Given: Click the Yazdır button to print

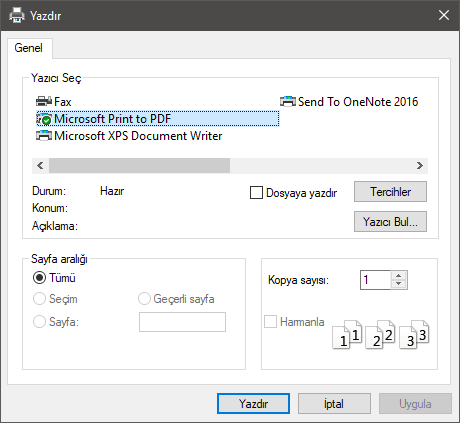Looking at the screenshot, I should pyautogui.click(x=253, y=404).
